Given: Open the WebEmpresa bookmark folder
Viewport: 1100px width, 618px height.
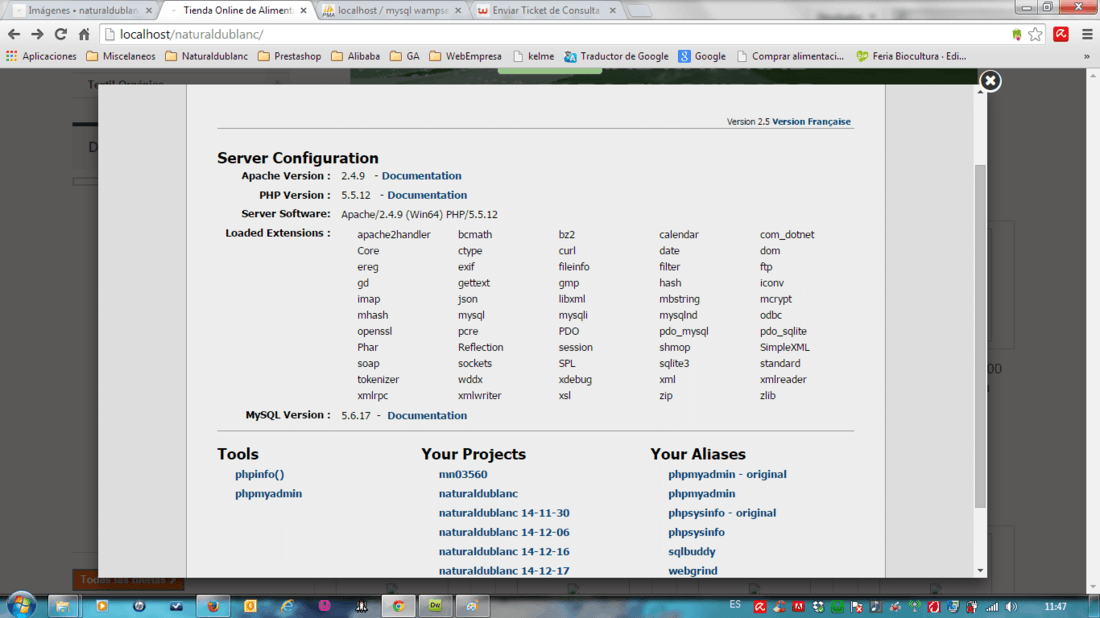Looking at the screenshot, I should click(466, 56).
